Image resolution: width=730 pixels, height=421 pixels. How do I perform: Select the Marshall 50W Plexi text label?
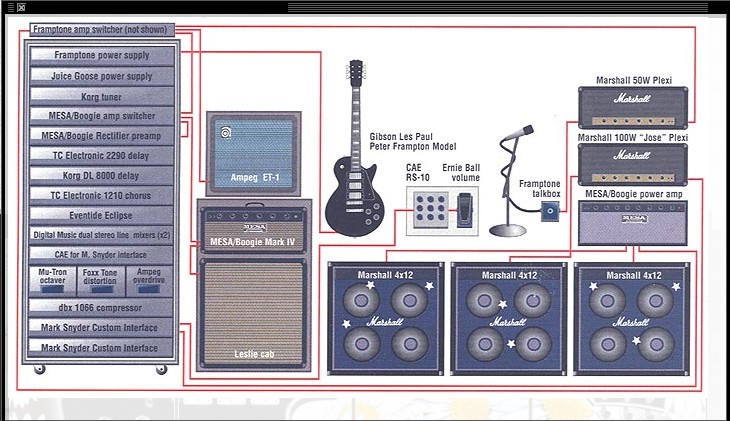(x=634, y=80)
